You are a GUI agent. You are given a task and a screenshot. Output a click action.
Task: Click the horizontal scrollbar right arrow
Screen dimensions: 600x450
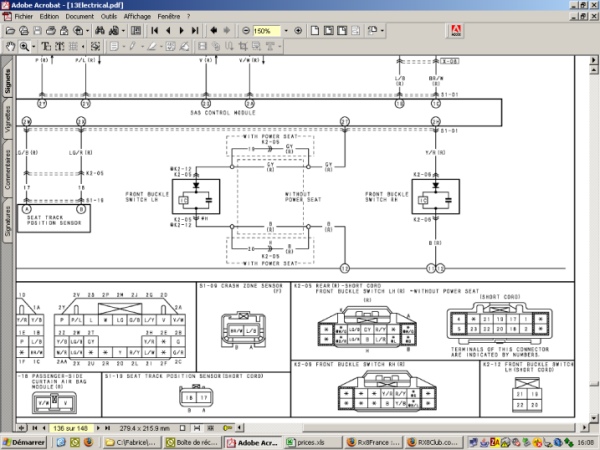click(x=584, y=427)
